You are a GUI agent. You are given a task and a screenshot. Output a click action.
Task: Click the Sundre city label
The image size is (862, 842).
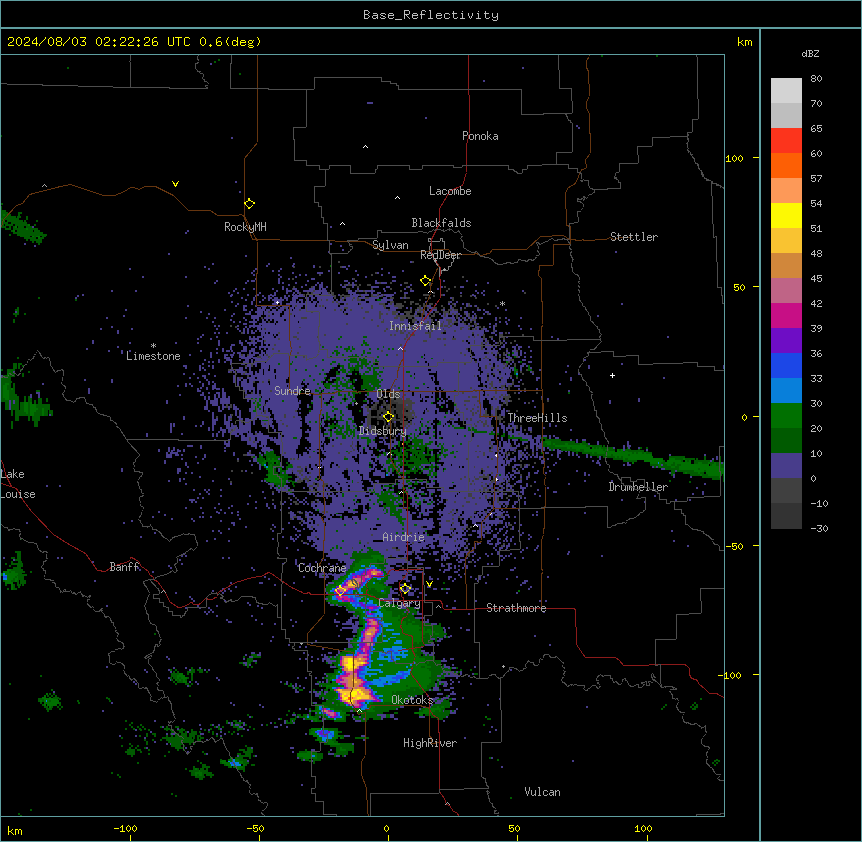pos(292,391)
